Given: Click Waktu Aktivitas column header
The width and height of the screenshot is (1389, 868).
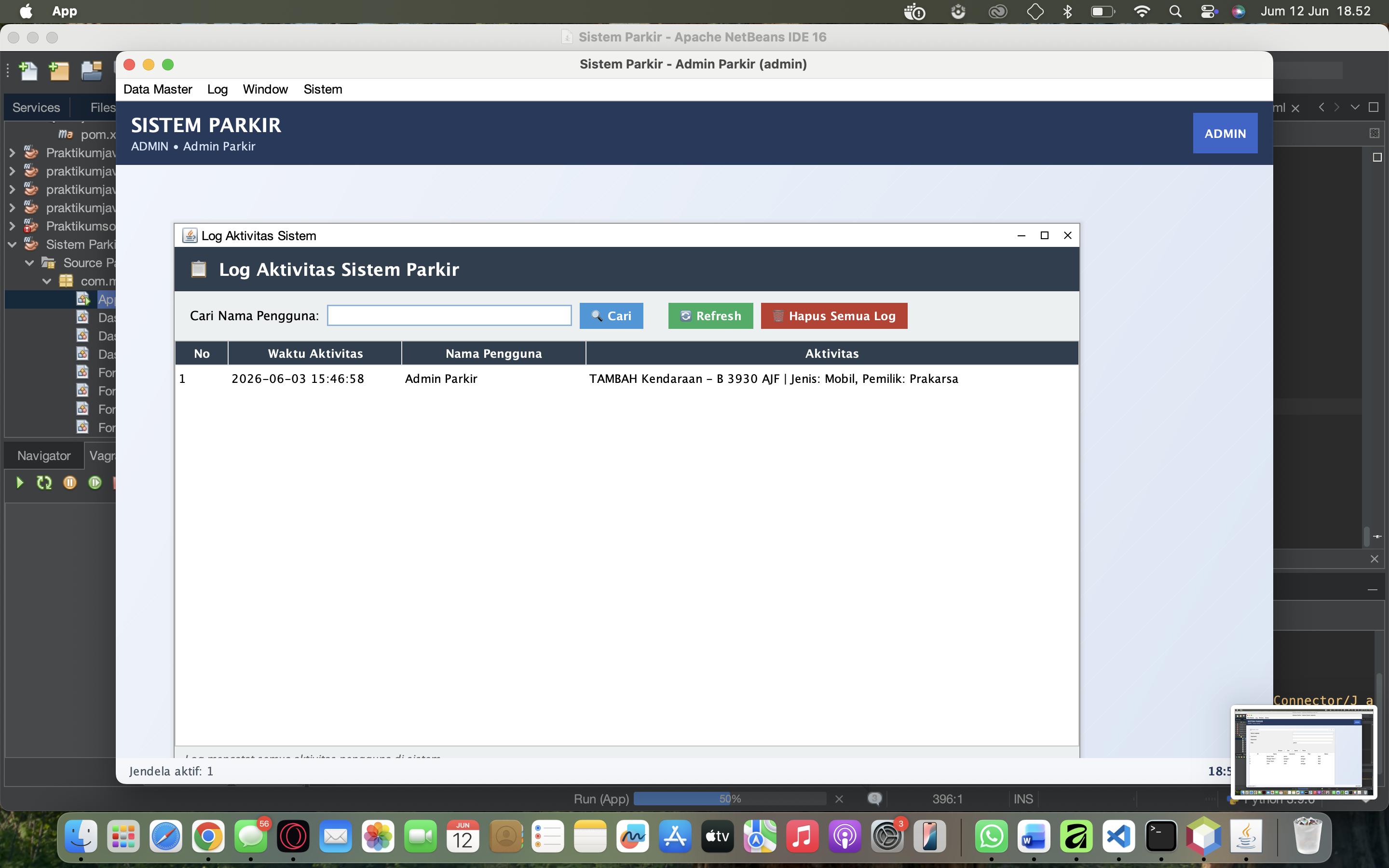Looking at the screenshot, I should click(315, 353).
